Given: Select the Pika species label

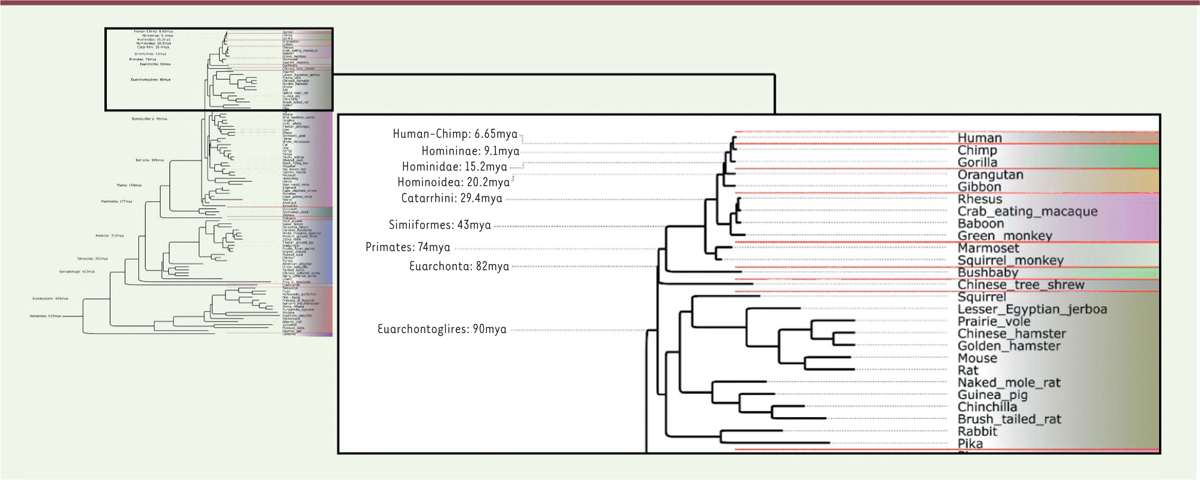Looking at the screenshot, I should click(x=972, y=443).
